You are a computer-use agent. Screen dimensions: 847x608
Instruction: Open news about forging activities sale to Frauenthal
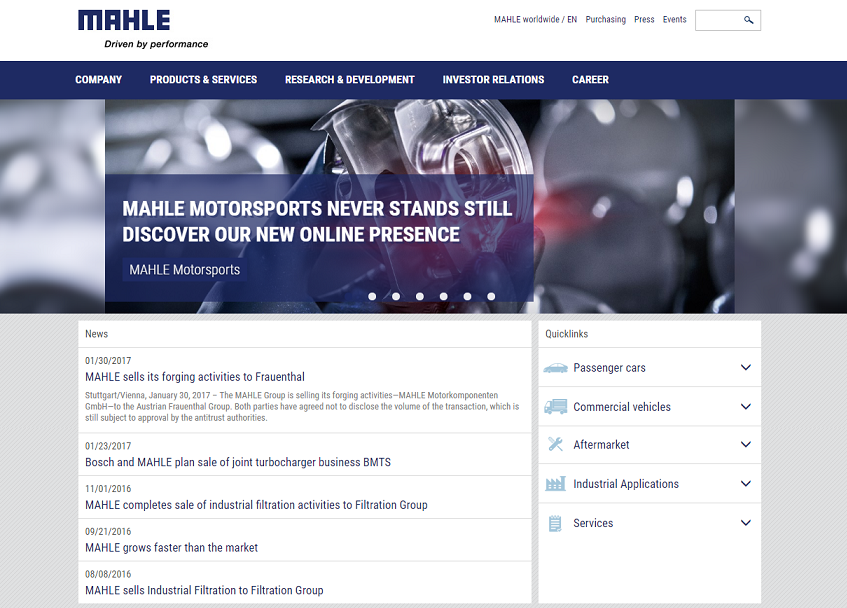click(x=194, y=377)
